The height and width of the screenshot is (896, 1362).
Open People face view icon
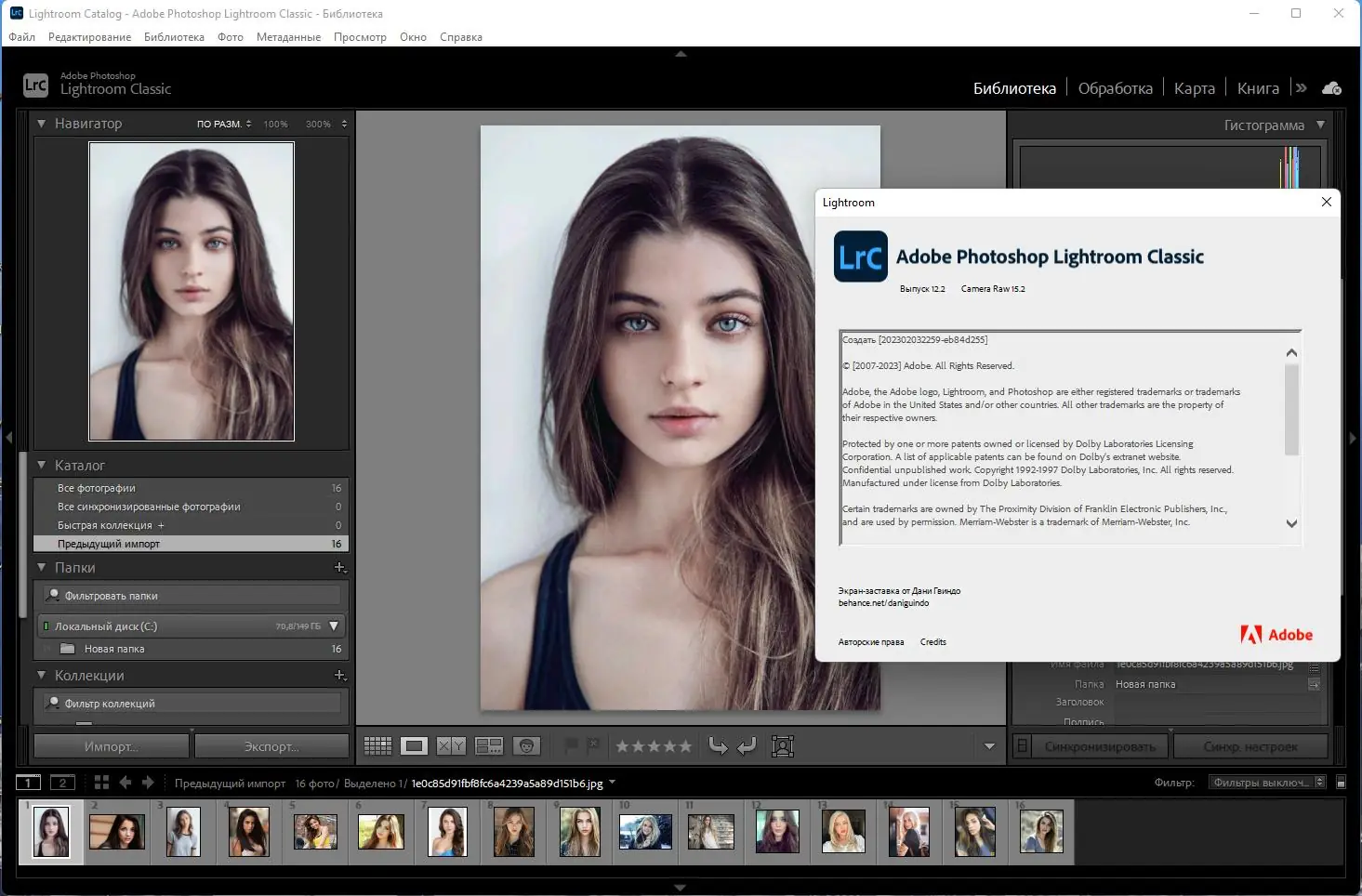click(x=526, y=745)
